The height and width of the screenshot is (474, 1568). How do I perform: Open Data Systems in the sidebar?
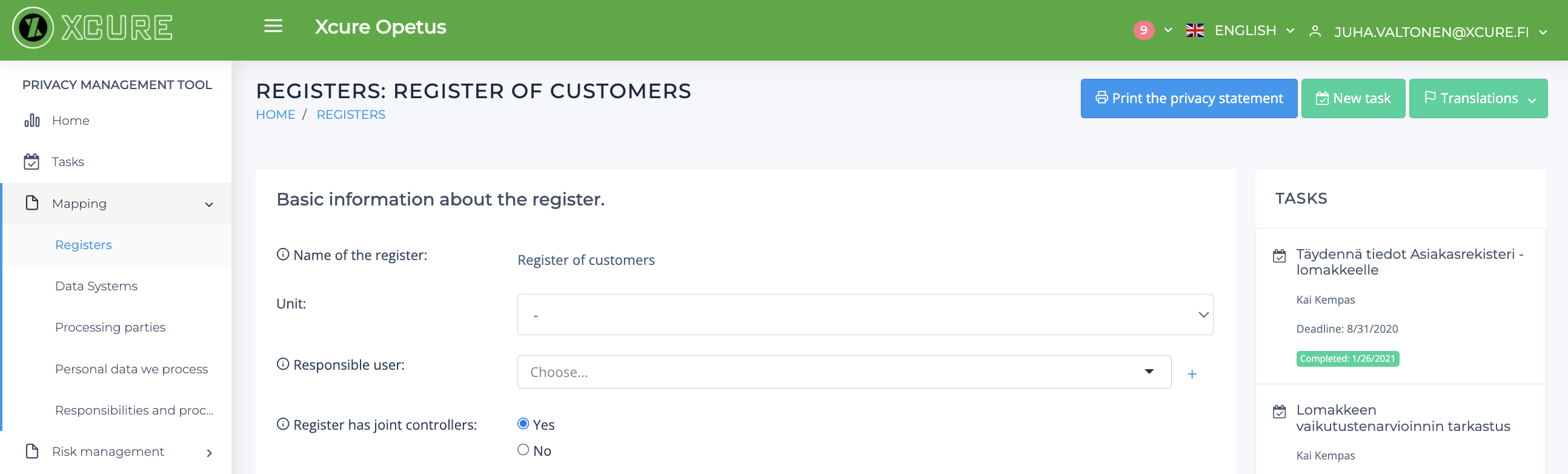pos(96,285)
